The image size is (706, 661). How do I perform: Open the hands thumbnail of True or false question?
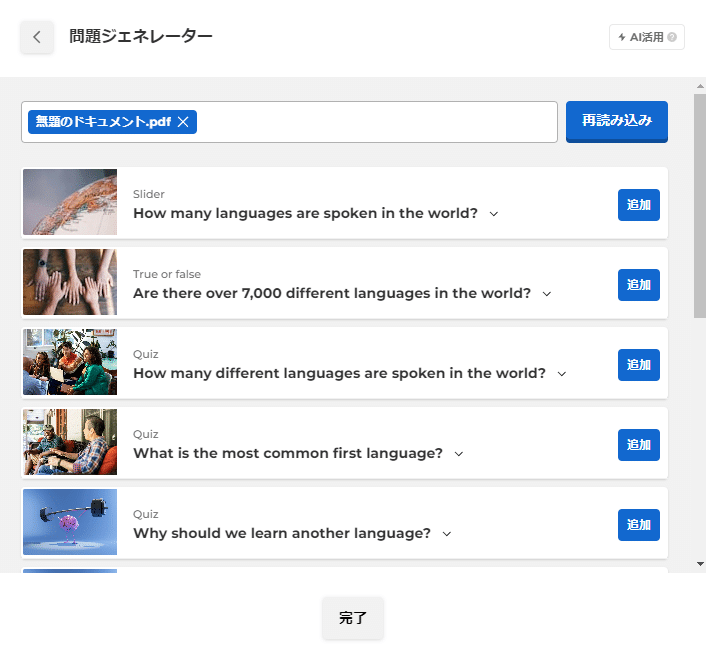pyautogui.click(x=70, y=282)
